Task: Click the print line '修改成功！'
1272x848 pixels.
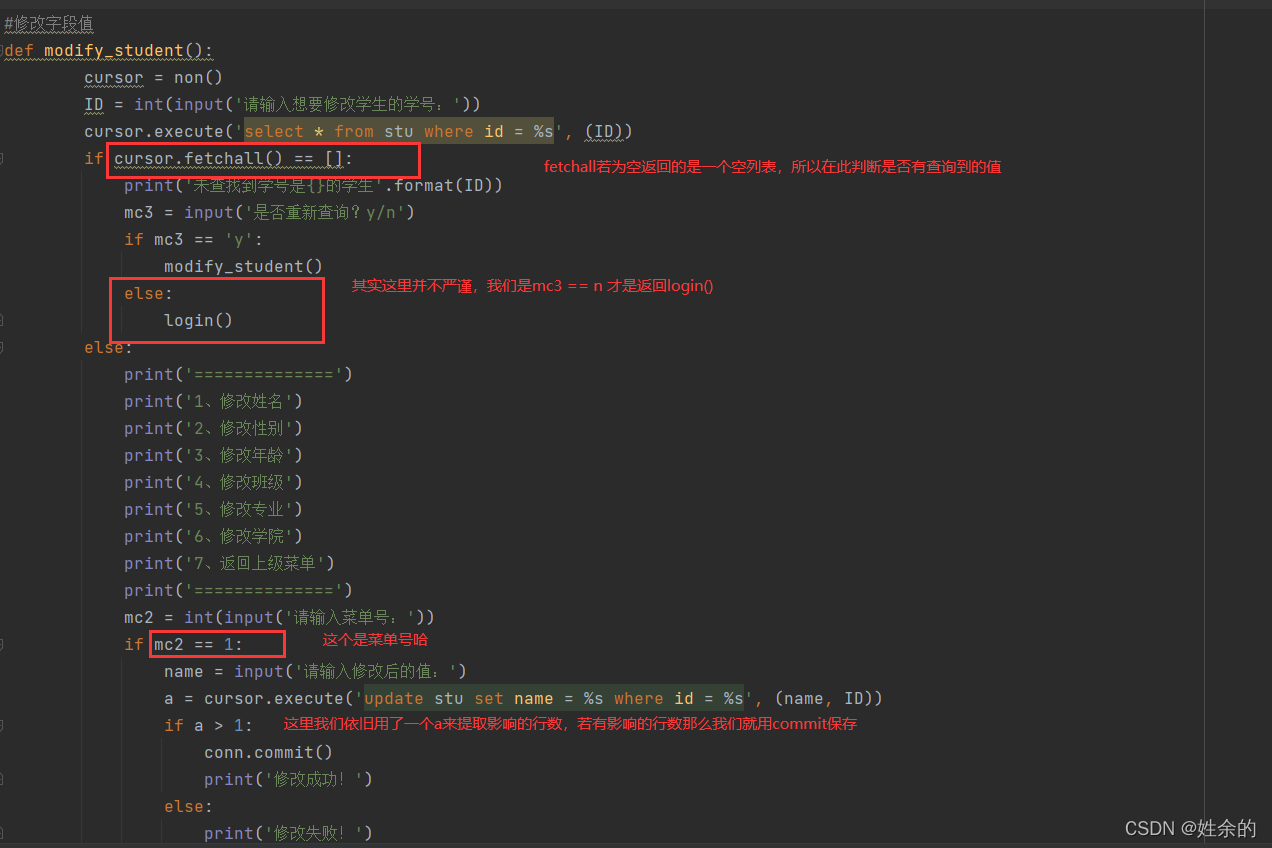Action: coord(288,779)
